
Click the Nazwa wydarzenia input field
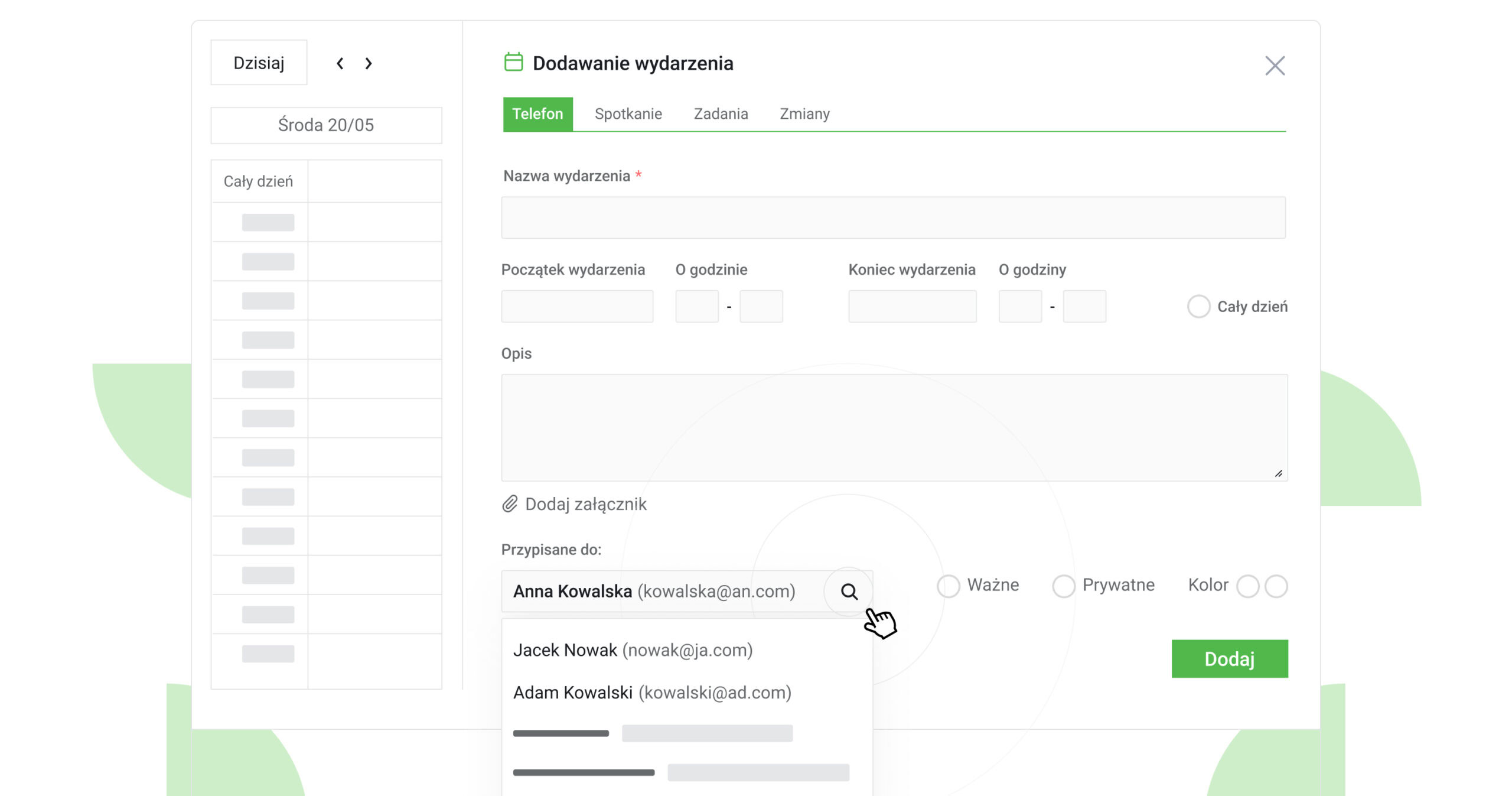(x=893, y=218)
